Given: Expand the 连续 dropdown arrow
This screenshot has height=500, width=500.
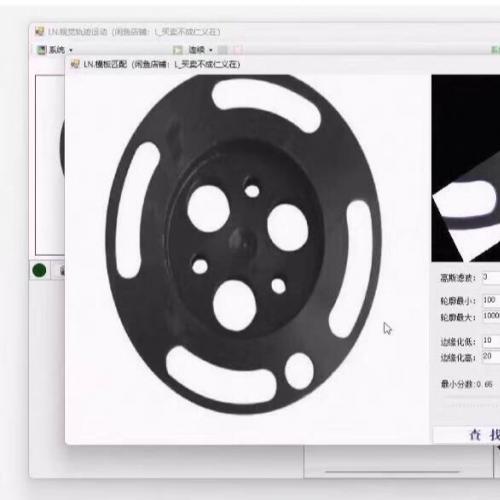Looking at the screenshot, I should tap(211, 50).
